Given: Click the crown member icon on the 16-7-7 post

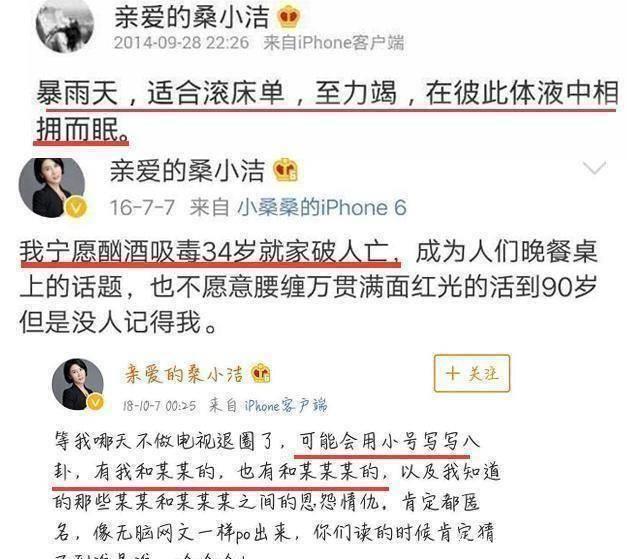Looking at the screenshot, I should [x=286, y=170].
